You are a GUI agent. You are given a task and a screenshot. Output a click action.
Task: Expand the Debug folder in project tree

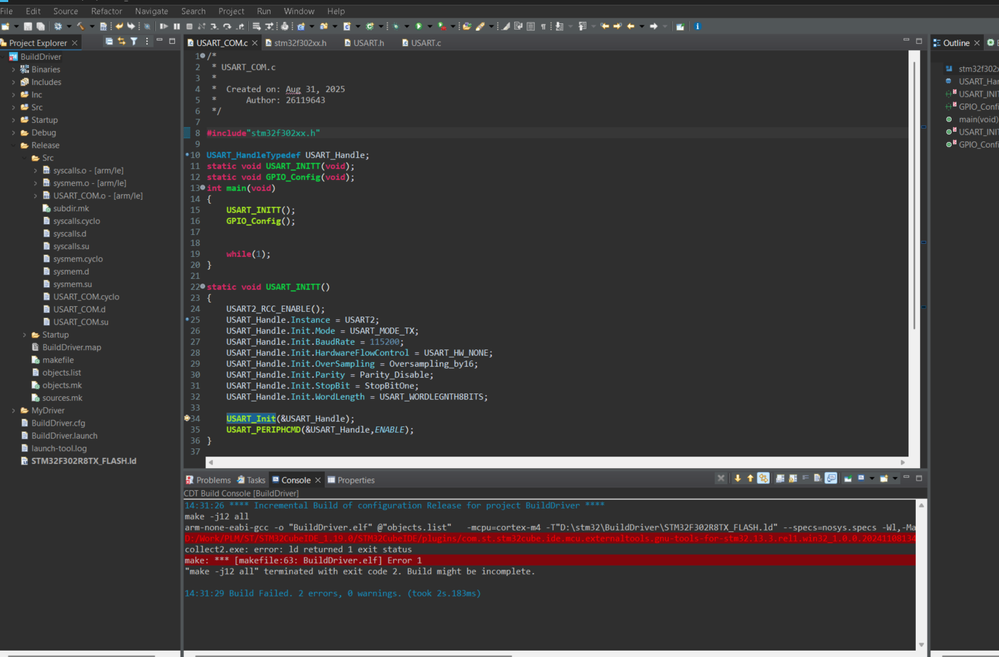tap(14, 132)
